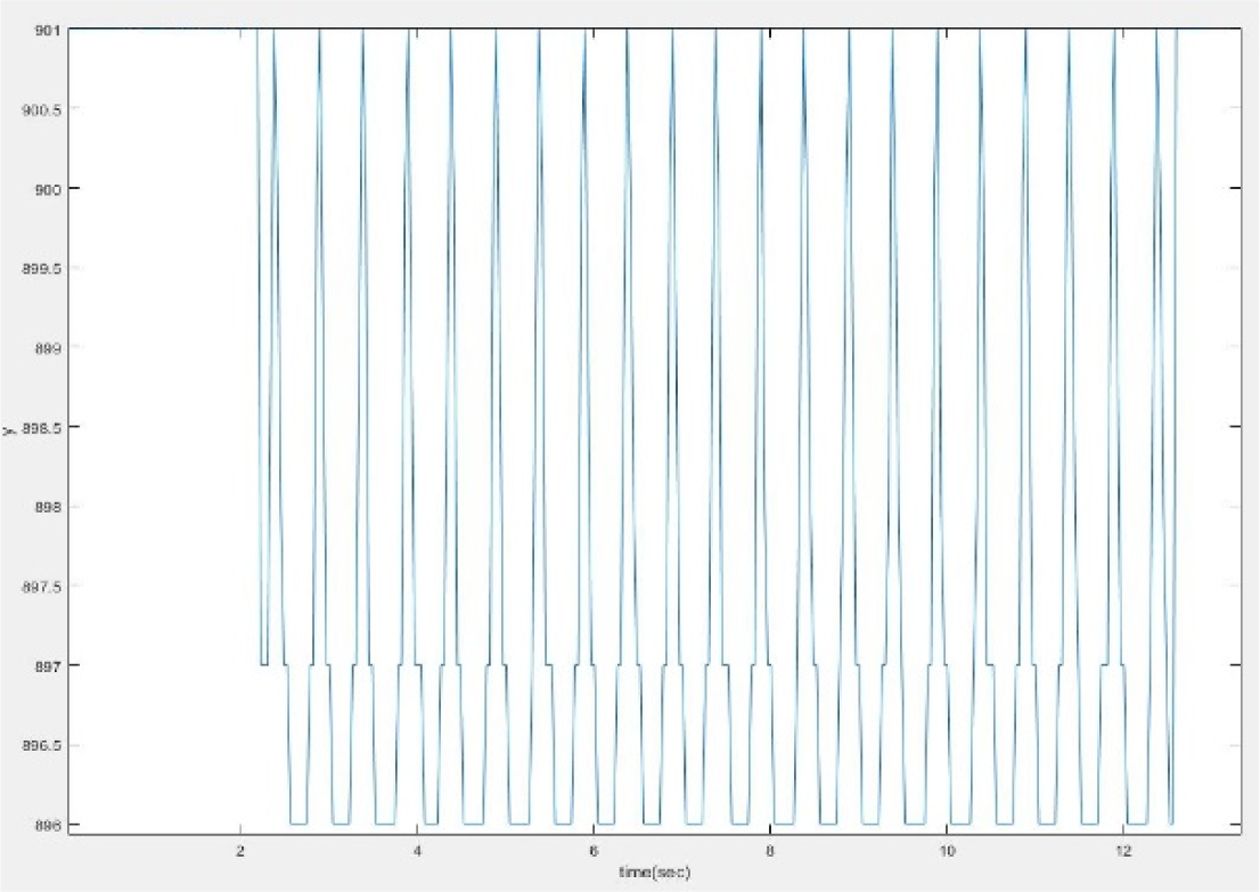Click the 899.5 y-axis tick label
This screenshot has height=892, width=1260.
tap(45, 269)
